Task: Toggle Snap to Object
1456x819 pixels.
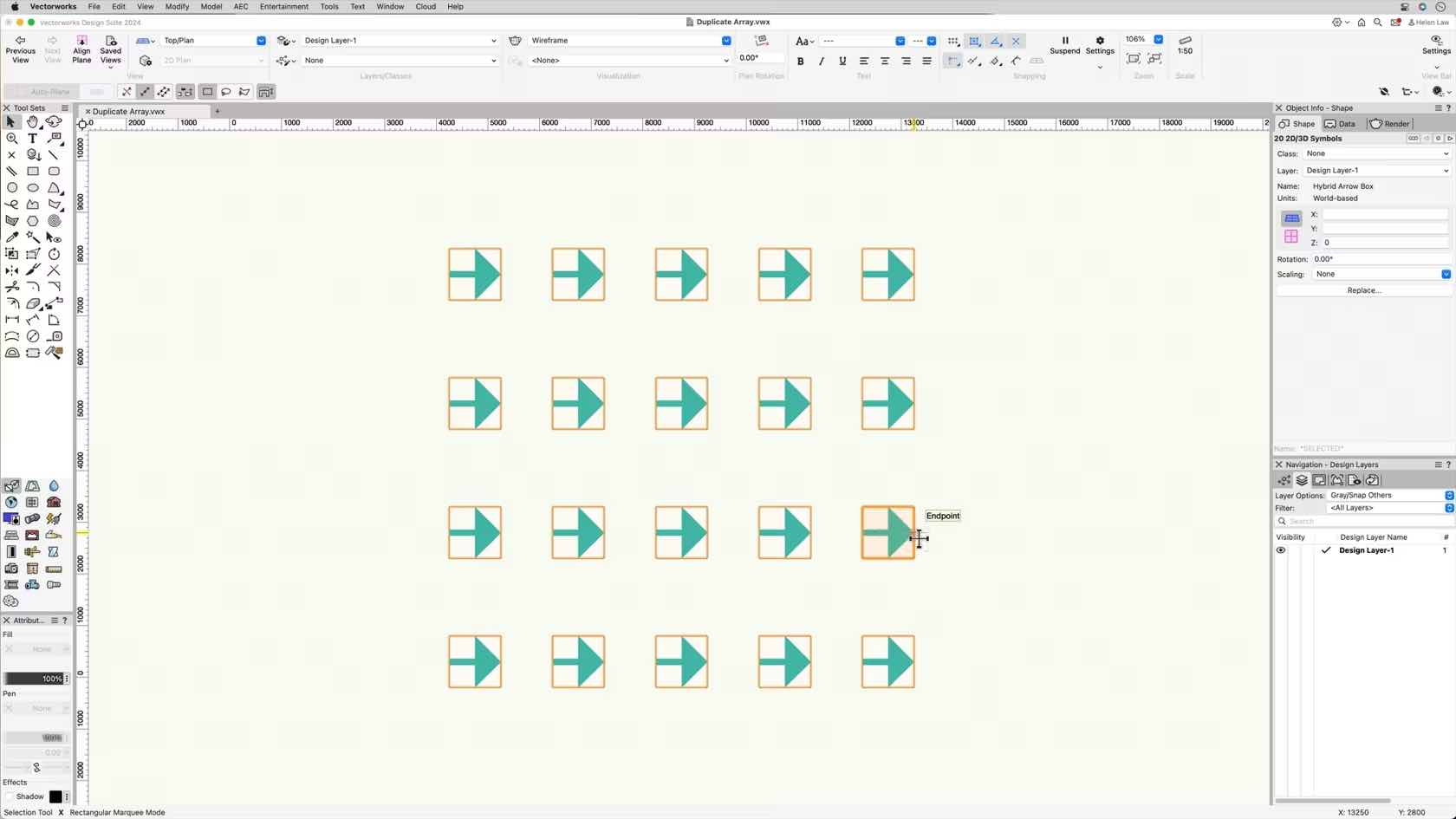Action: (974, 41)
